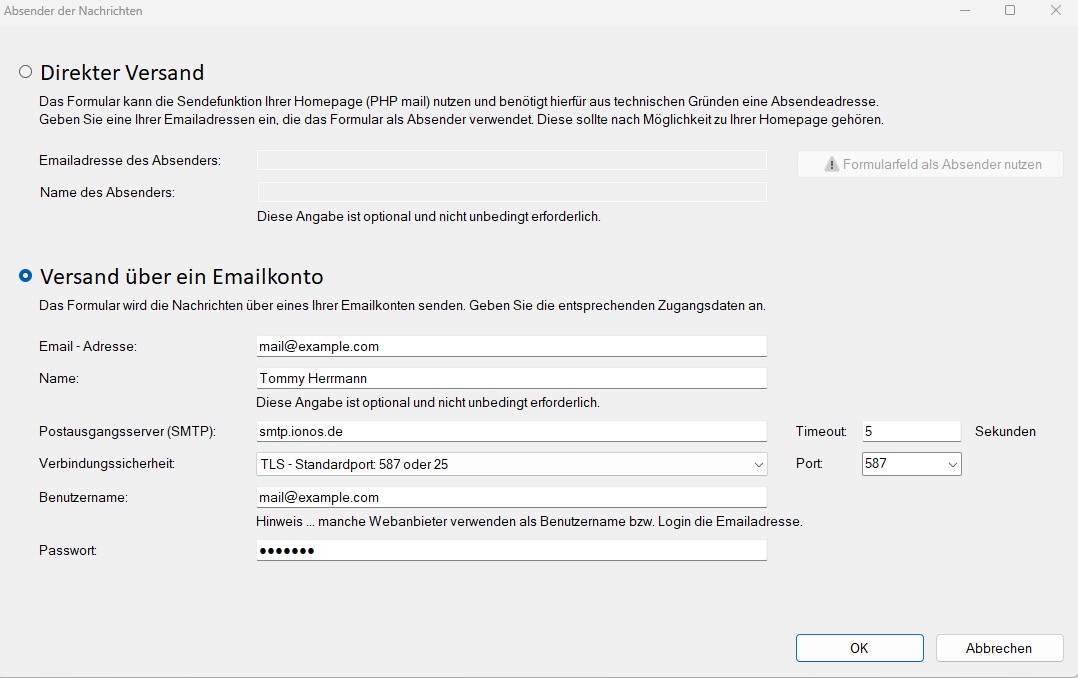
Task: Click the Postausgangsserver SMTP field
Action: [x=511, y=431]
